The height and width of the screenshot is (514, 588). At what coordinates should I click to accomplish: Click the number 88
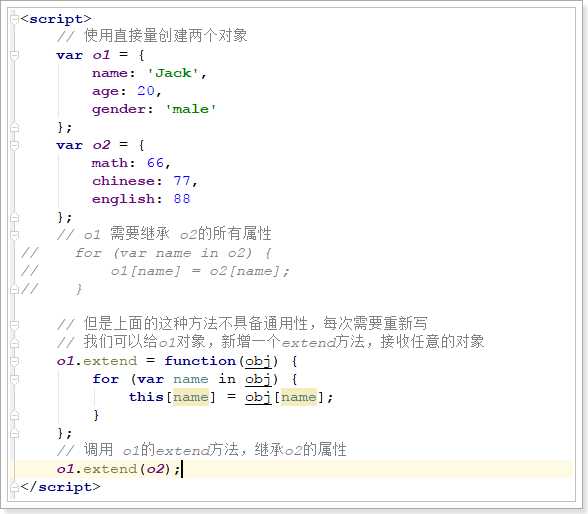[x=182, y=199]
